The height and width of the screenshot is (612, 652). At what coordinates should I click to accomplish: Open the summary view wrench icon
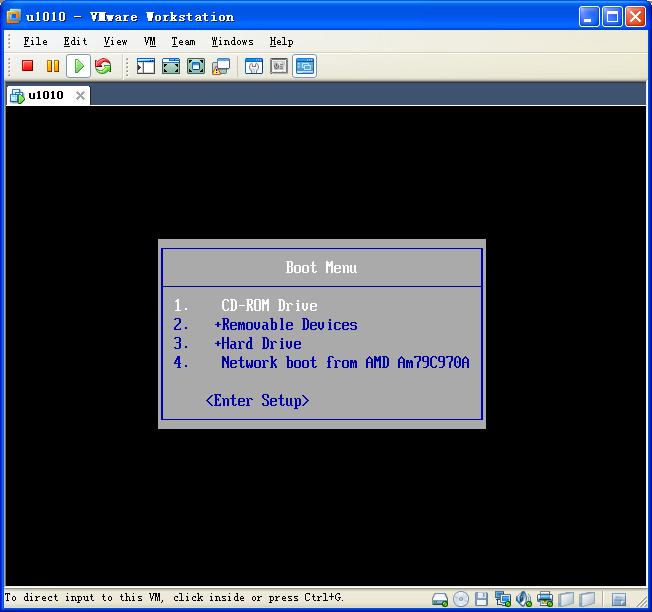pyautogui.click(x=254, y=66)
